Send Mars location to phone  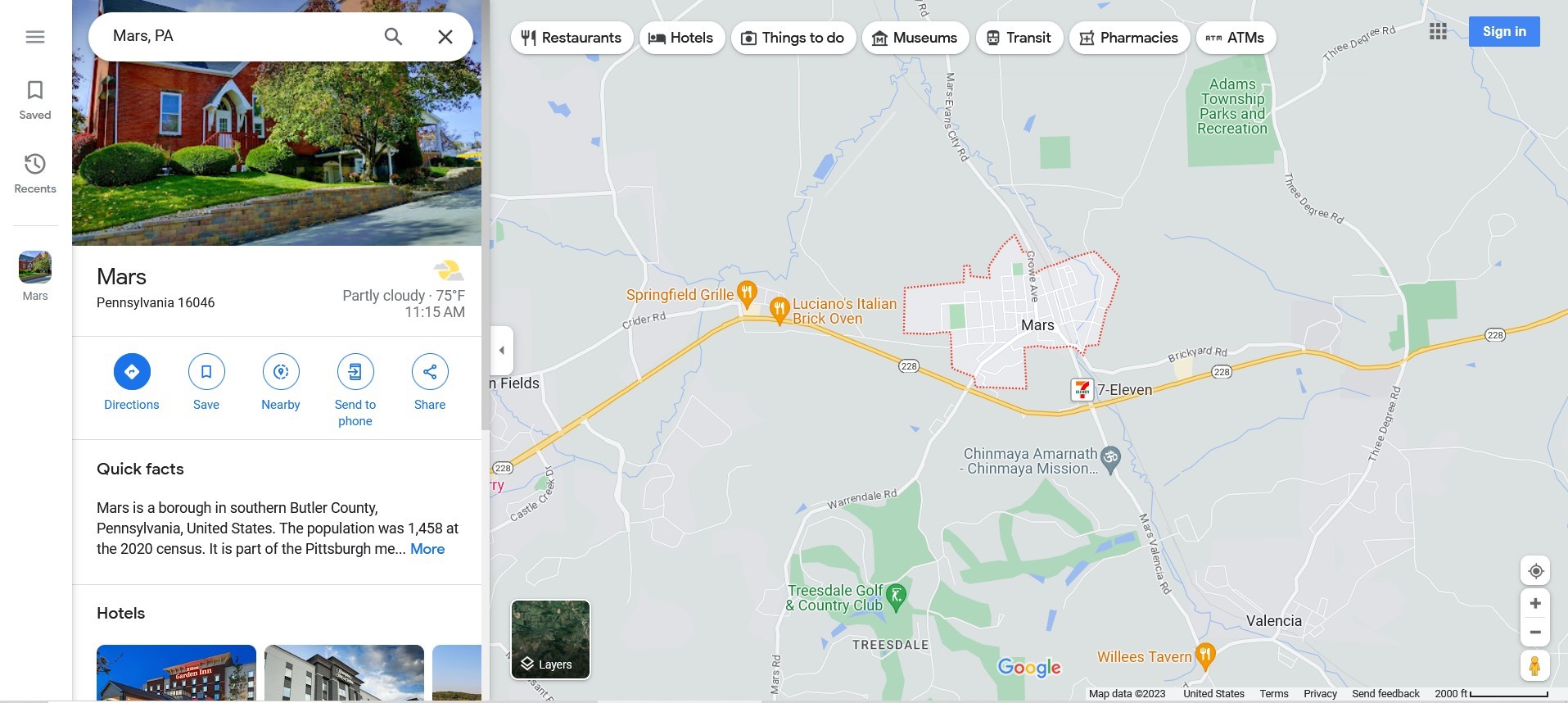tap(355, 372)
